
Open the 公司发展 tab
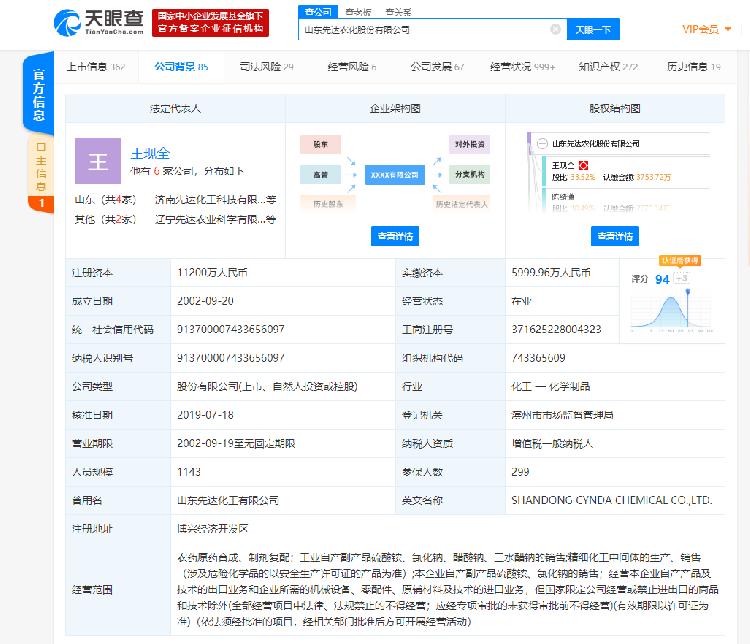click(x=437, y=67)
